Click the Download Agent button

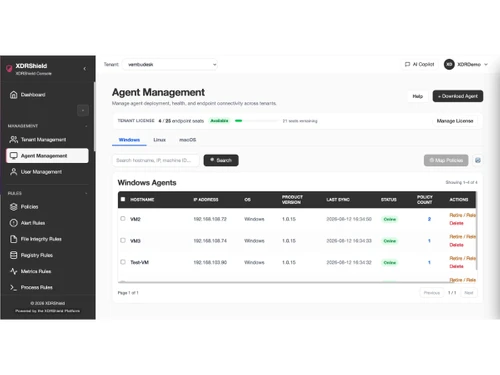pos(458,96)
